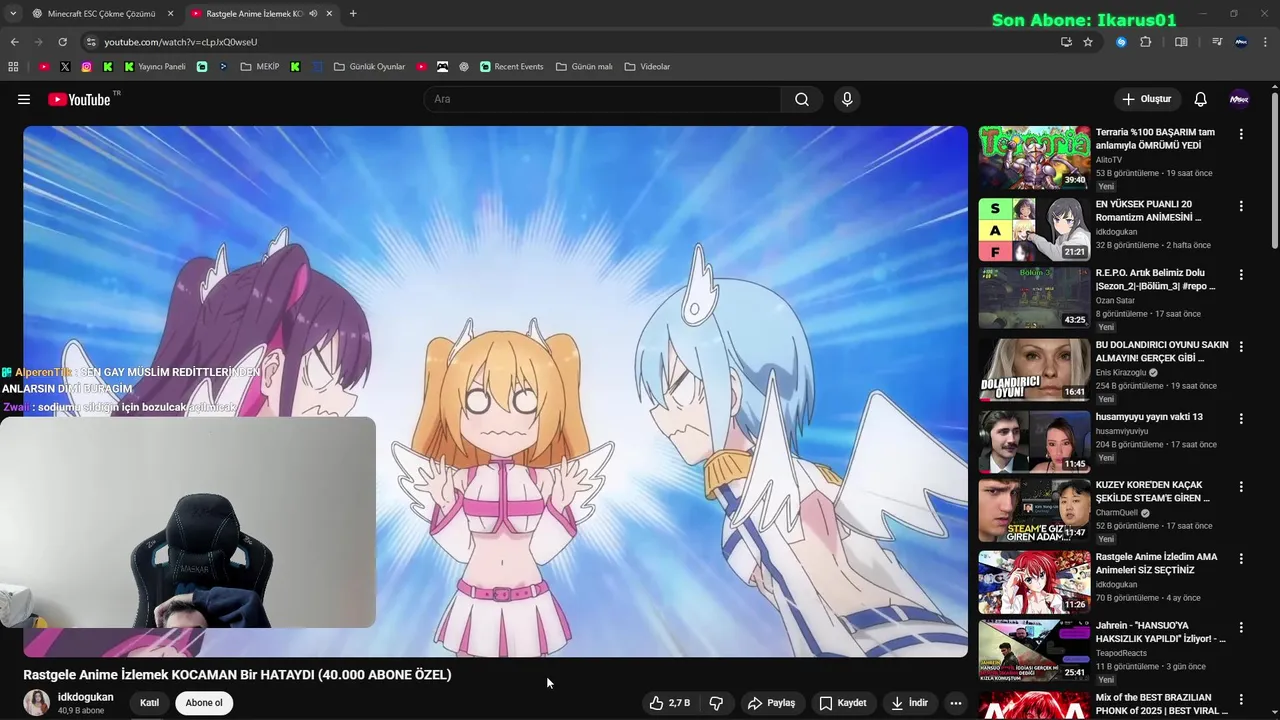Close the Minecraft ESC Çökme Çözümü tab
This screenshot has height=720, width=1280.
(x=170, y=14)
